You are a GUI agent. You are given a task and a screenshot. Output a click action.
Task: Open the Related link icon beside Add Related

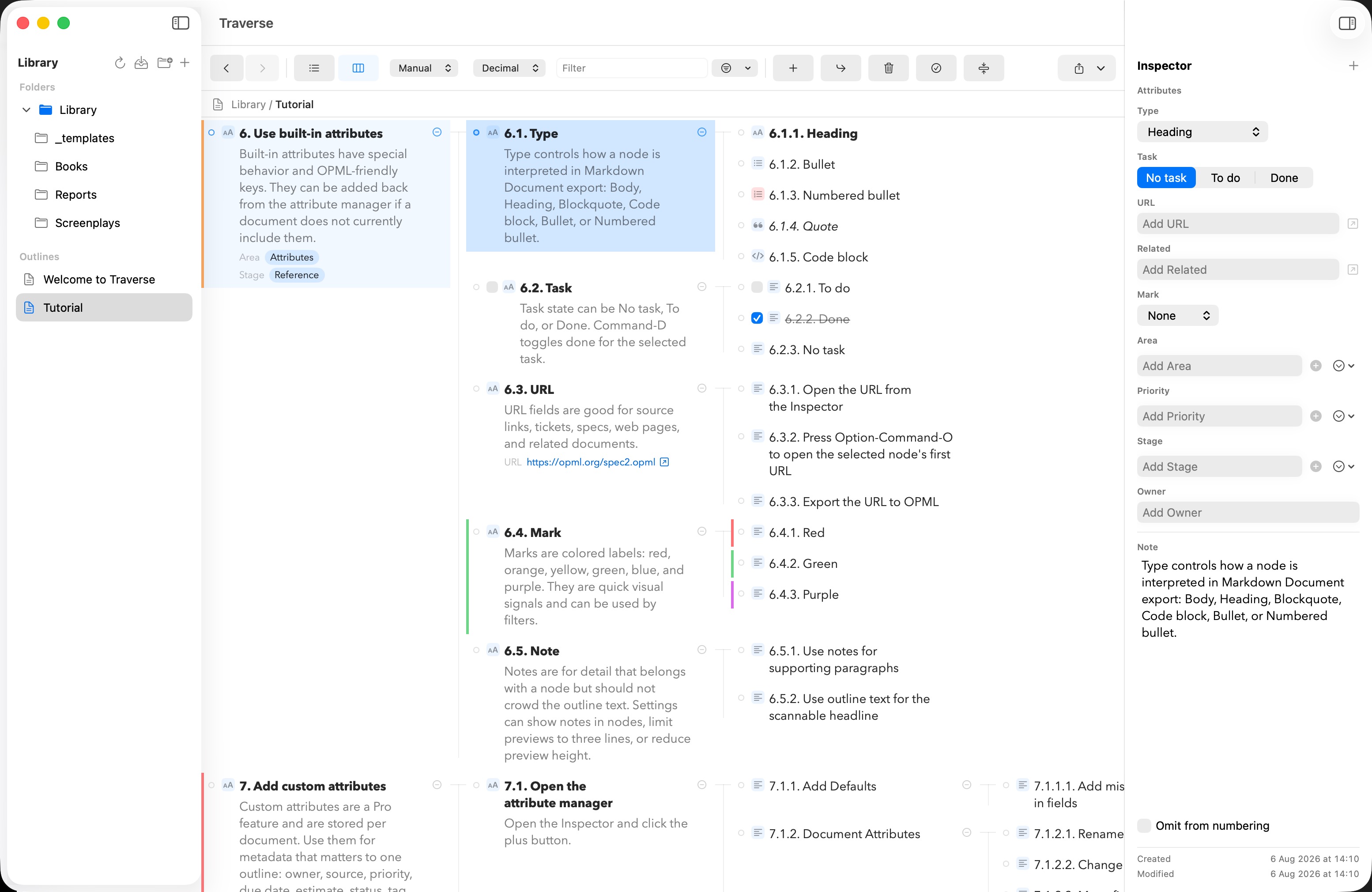tap(1353, 270)
